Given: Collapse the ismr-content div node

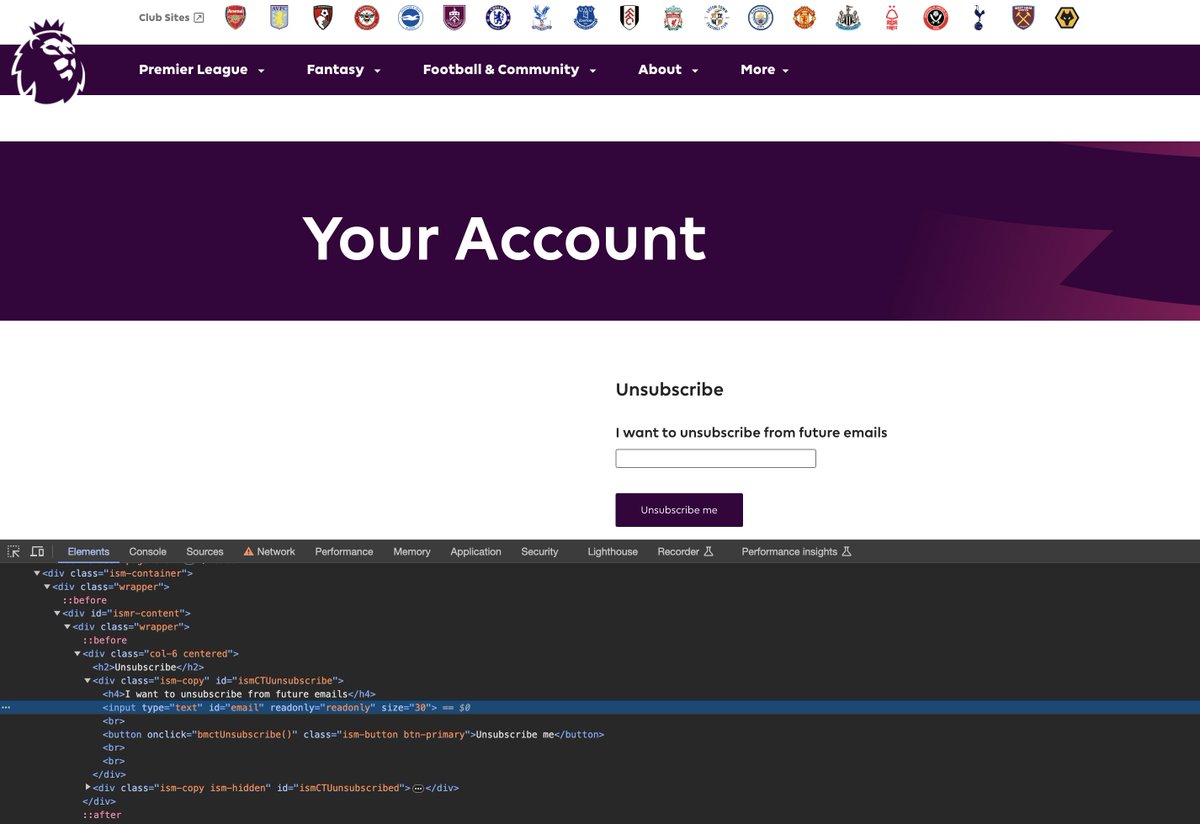Looking at the screenshot, I should coord(58,613).
